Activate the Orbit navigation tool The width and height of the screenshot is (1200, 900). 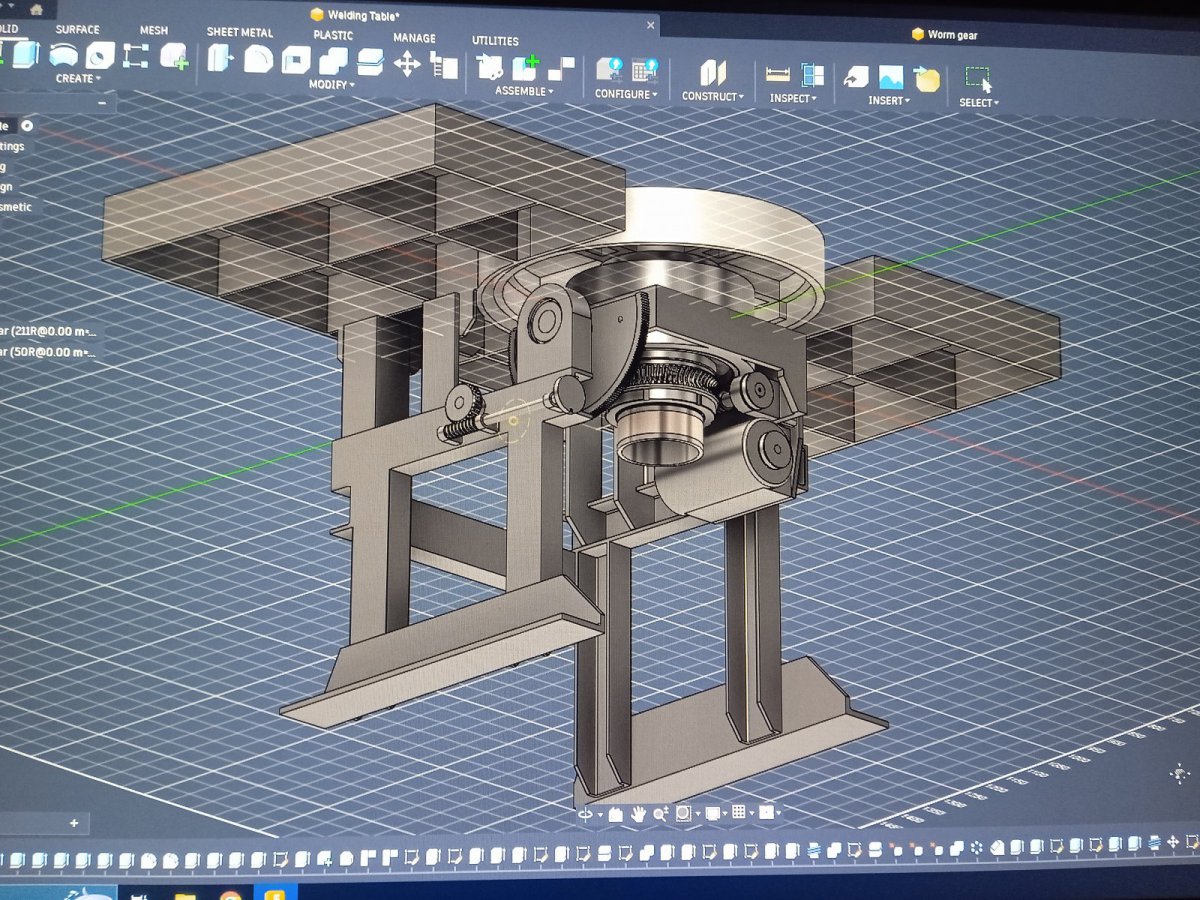click(586, 814)
